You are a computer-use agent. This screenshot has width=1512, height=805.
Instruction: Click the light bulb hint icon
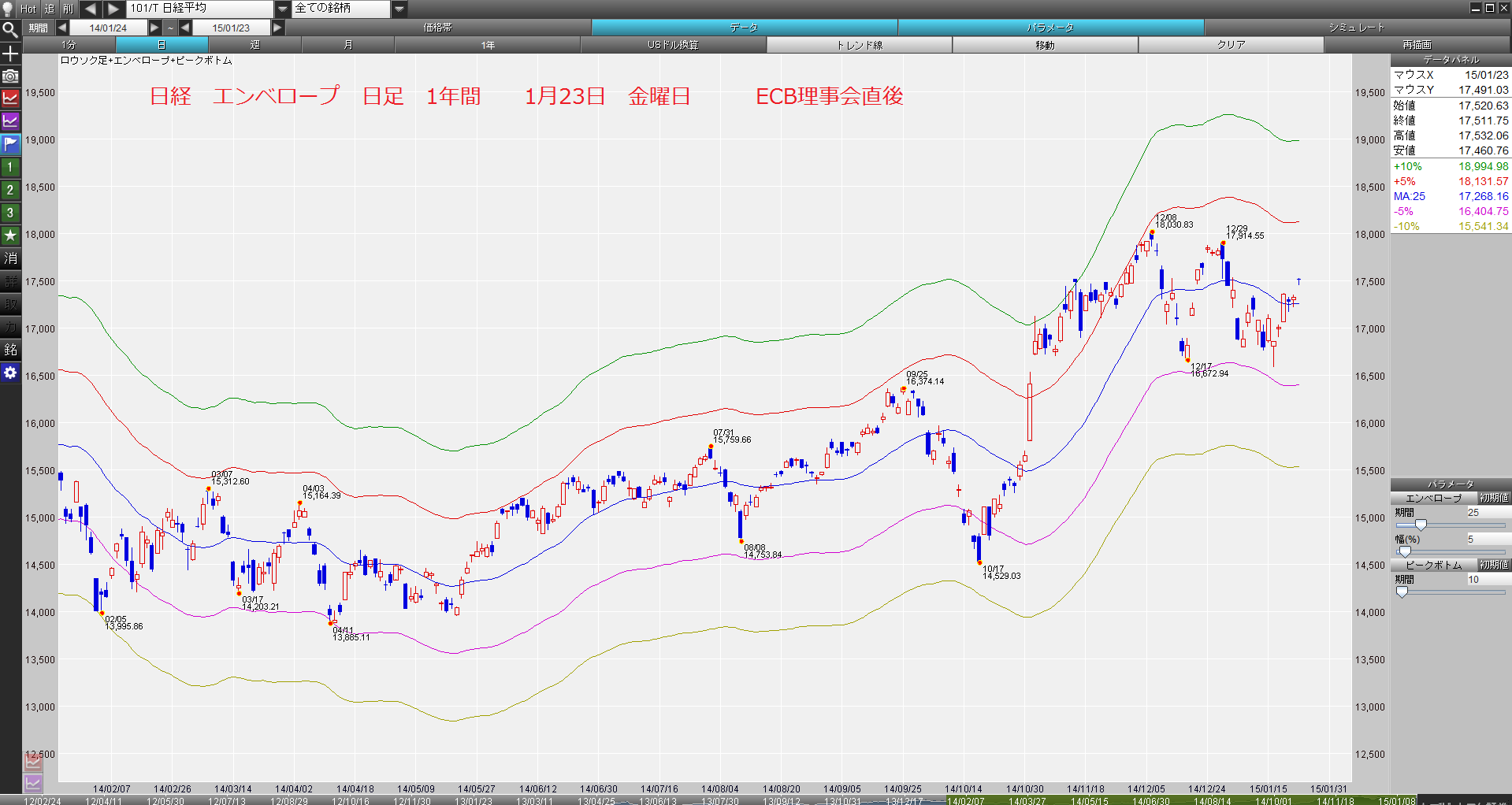[9, 9]
